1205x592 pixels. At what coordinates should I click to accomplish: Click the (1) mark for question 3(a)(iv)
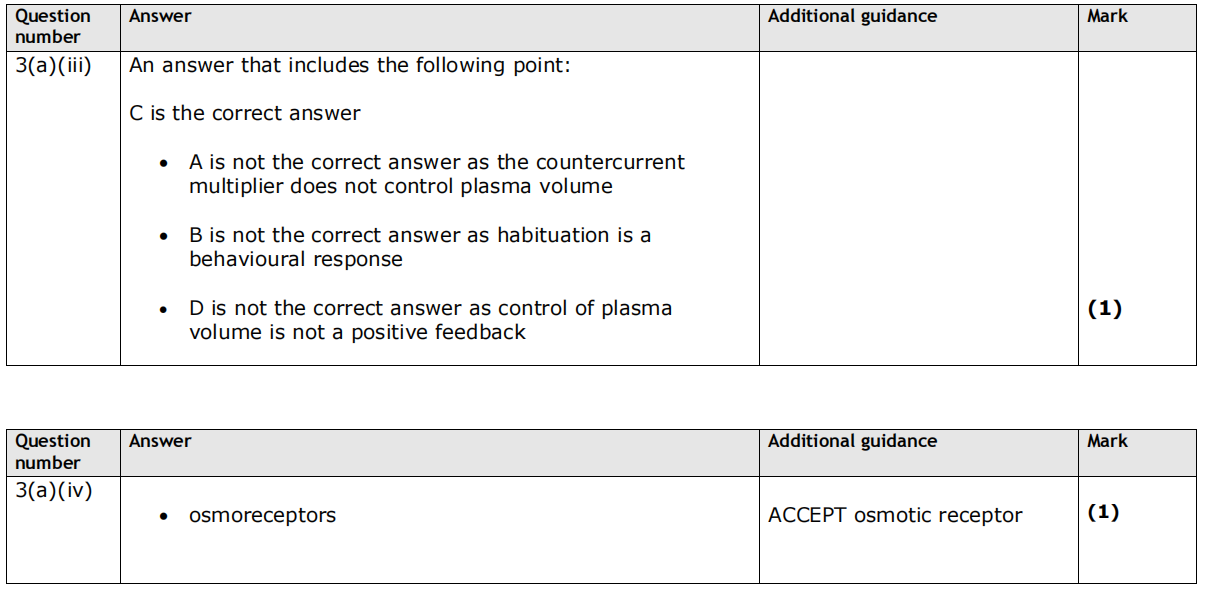(1103, 513)
